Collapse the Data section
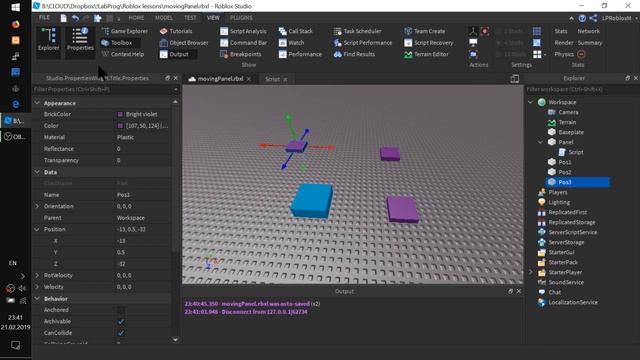This screenshot has height=360, width=640. pos(37,172)
